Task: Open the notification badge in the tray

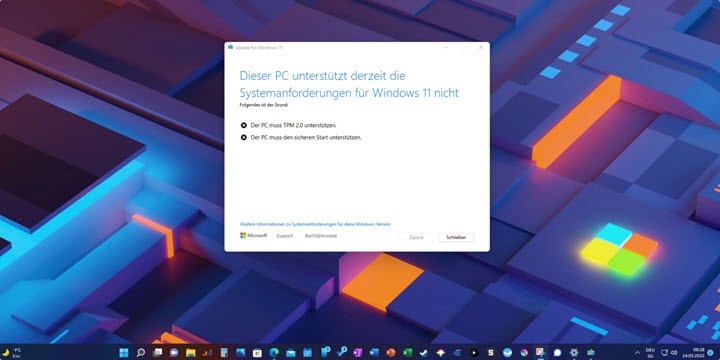Action: point(710,353)
